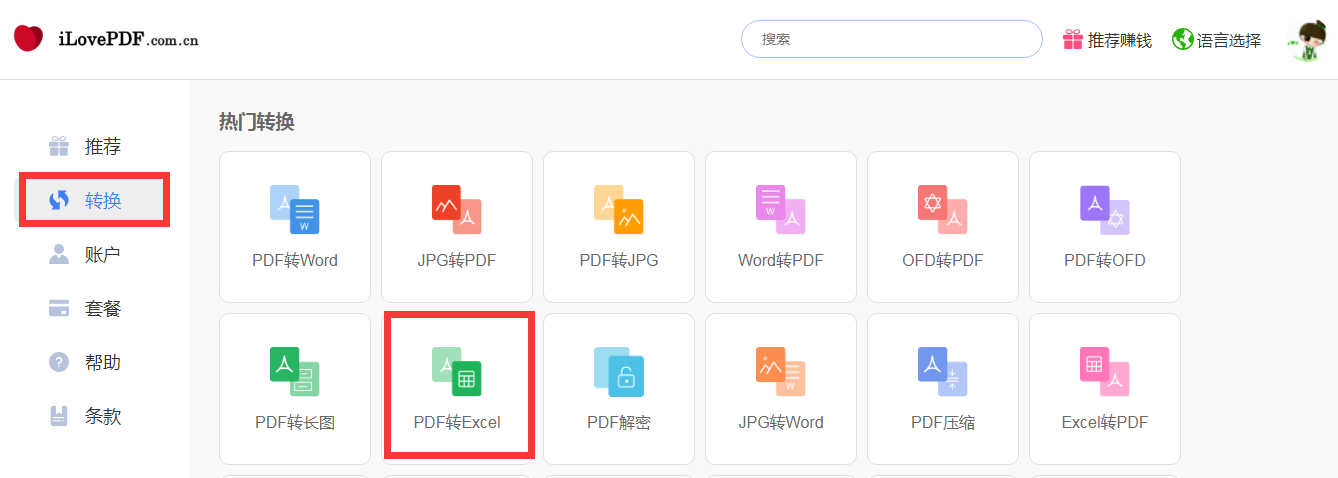1338x478 pixels.
Task: Select the PDF转JPG converter tile
Action: coord(619,226)
